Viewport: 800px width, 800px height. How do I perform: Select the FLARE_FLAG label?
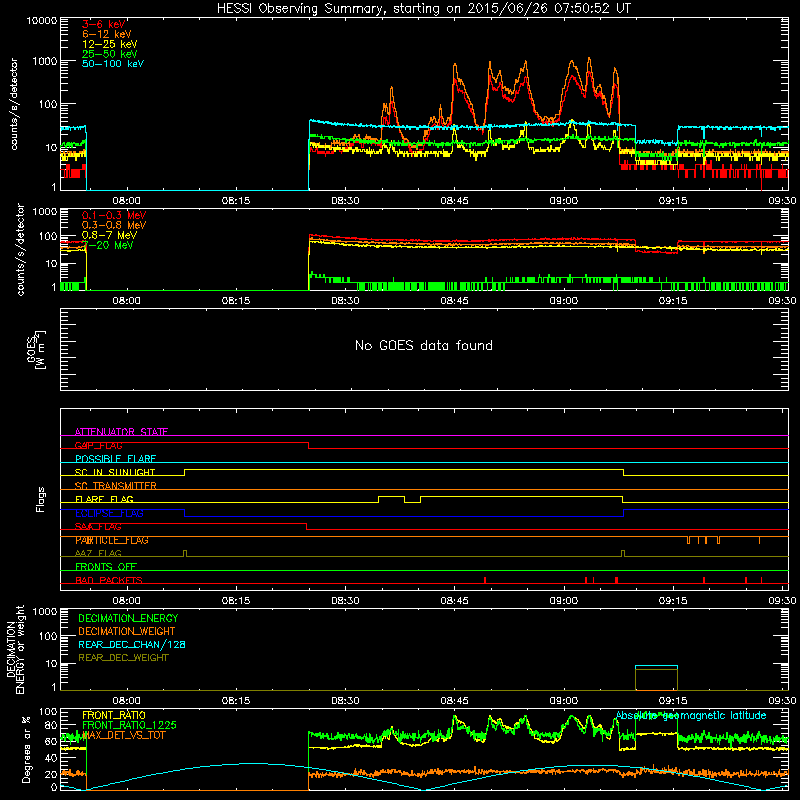[x=104, y=499]
